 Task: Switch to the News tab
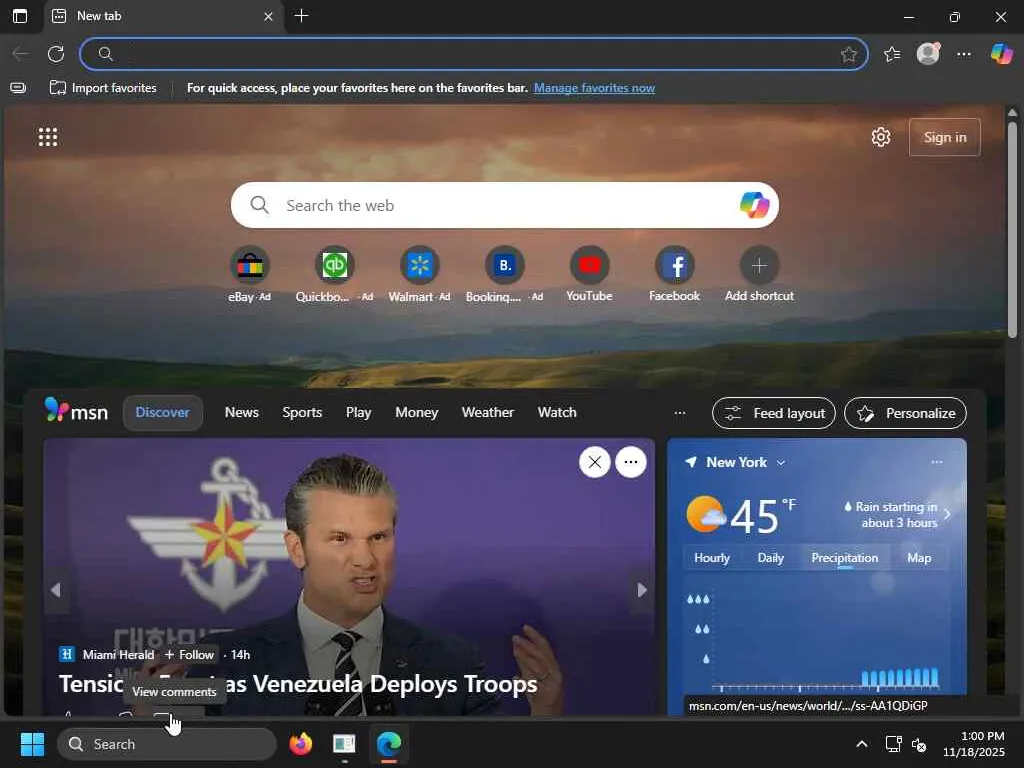[242, 413]
